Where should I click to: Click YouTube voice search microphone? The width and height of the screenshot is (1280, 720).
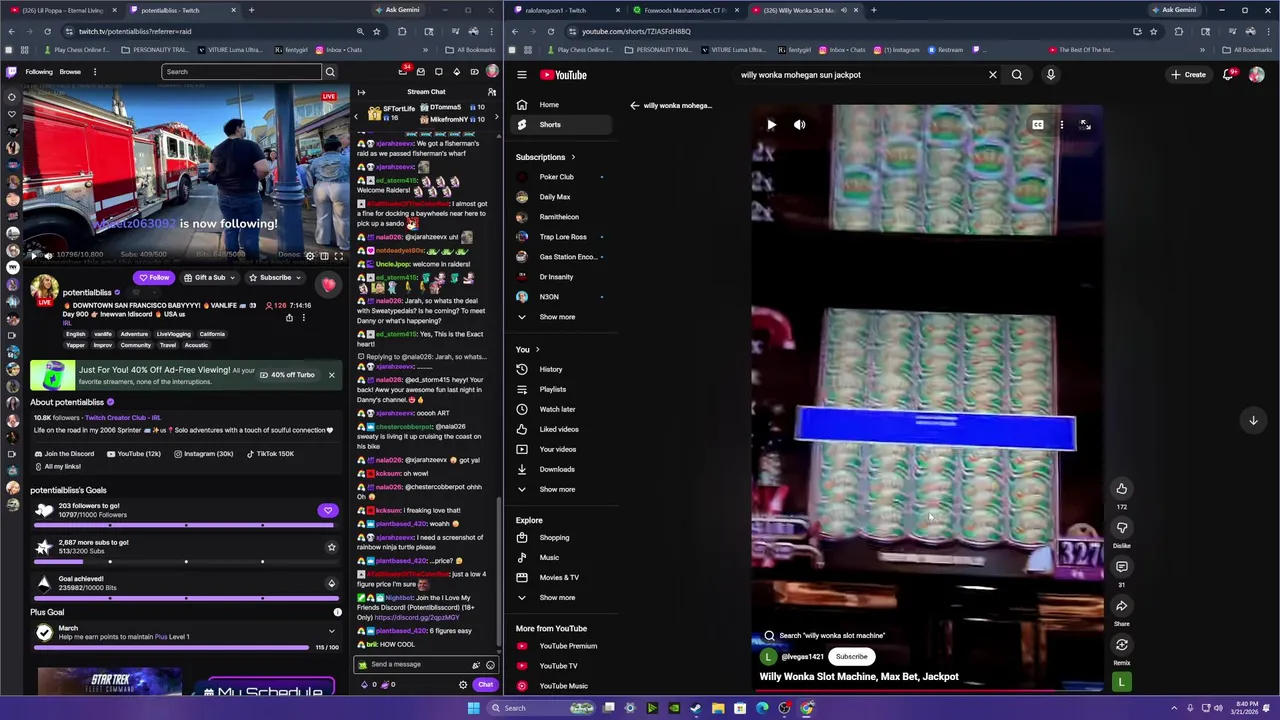[x=1050, y=75]
